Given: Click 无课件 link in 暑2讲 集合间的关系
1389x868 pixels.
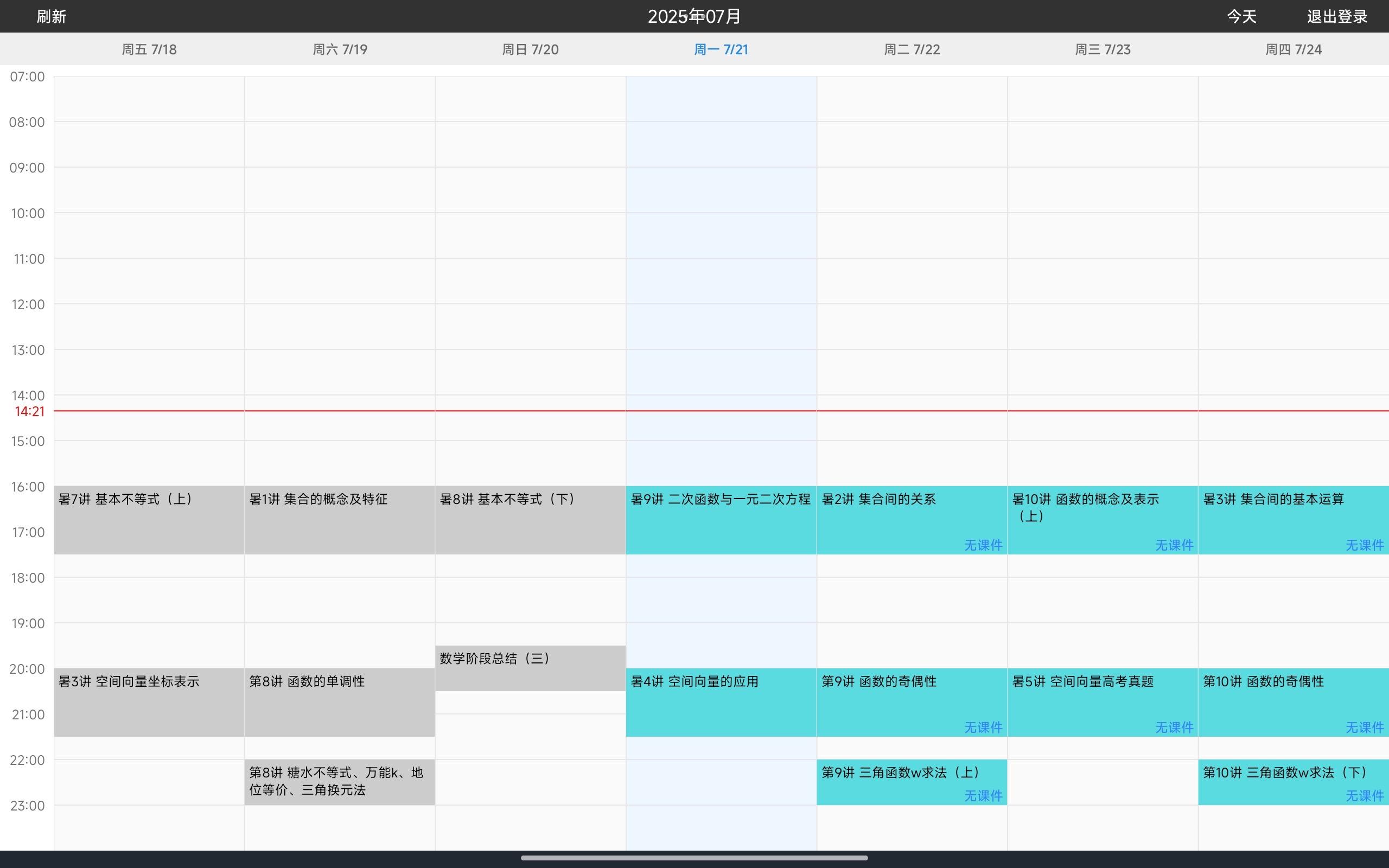Looking at the screenshot, I should point(983,545).
